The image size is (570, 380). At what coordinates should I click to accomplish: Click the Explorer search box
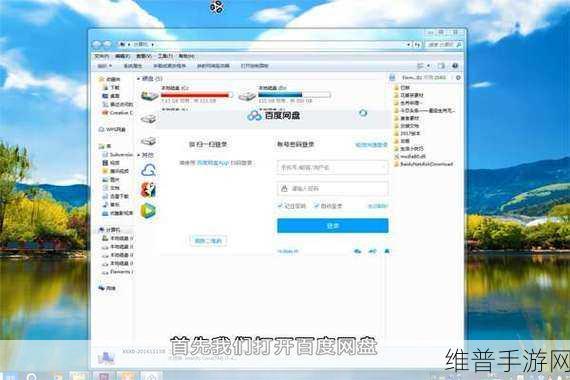[x=444, y=44]
